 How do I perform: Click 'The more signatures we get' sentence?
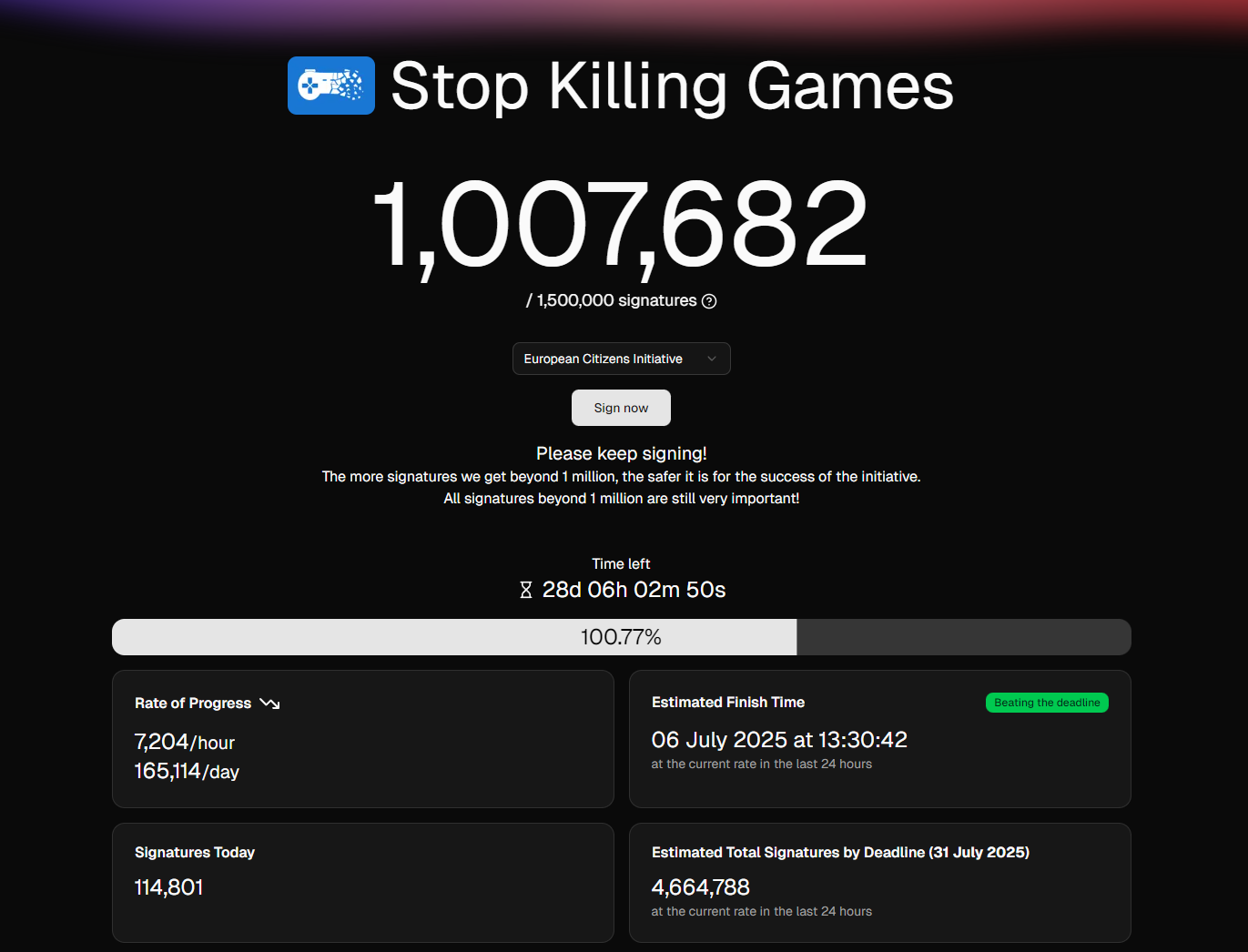622,476
